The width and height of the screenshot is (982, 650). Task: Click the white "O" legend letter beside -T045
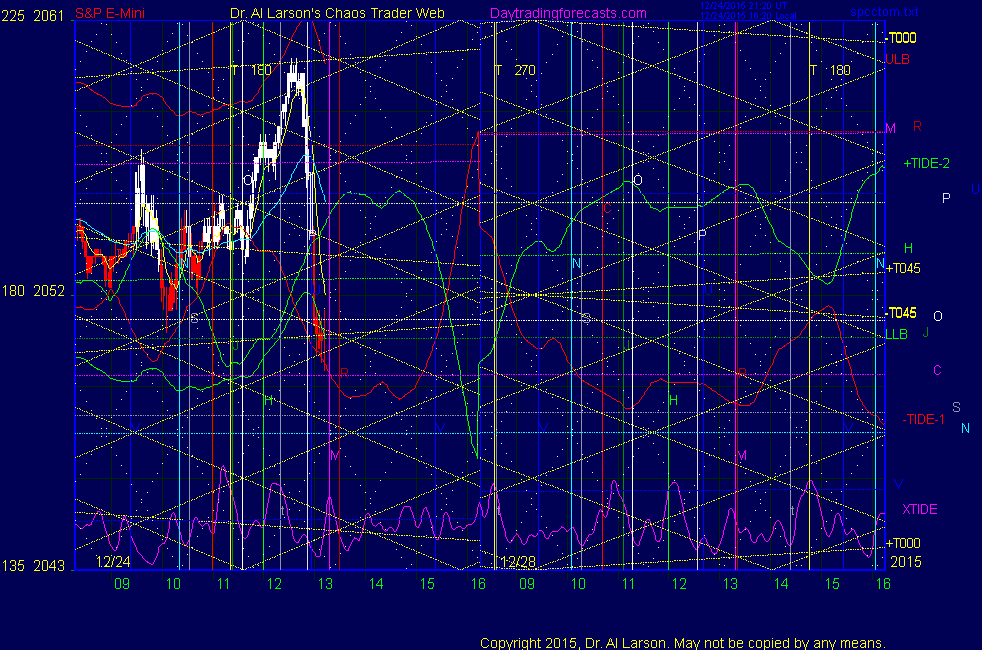point(938,316)
